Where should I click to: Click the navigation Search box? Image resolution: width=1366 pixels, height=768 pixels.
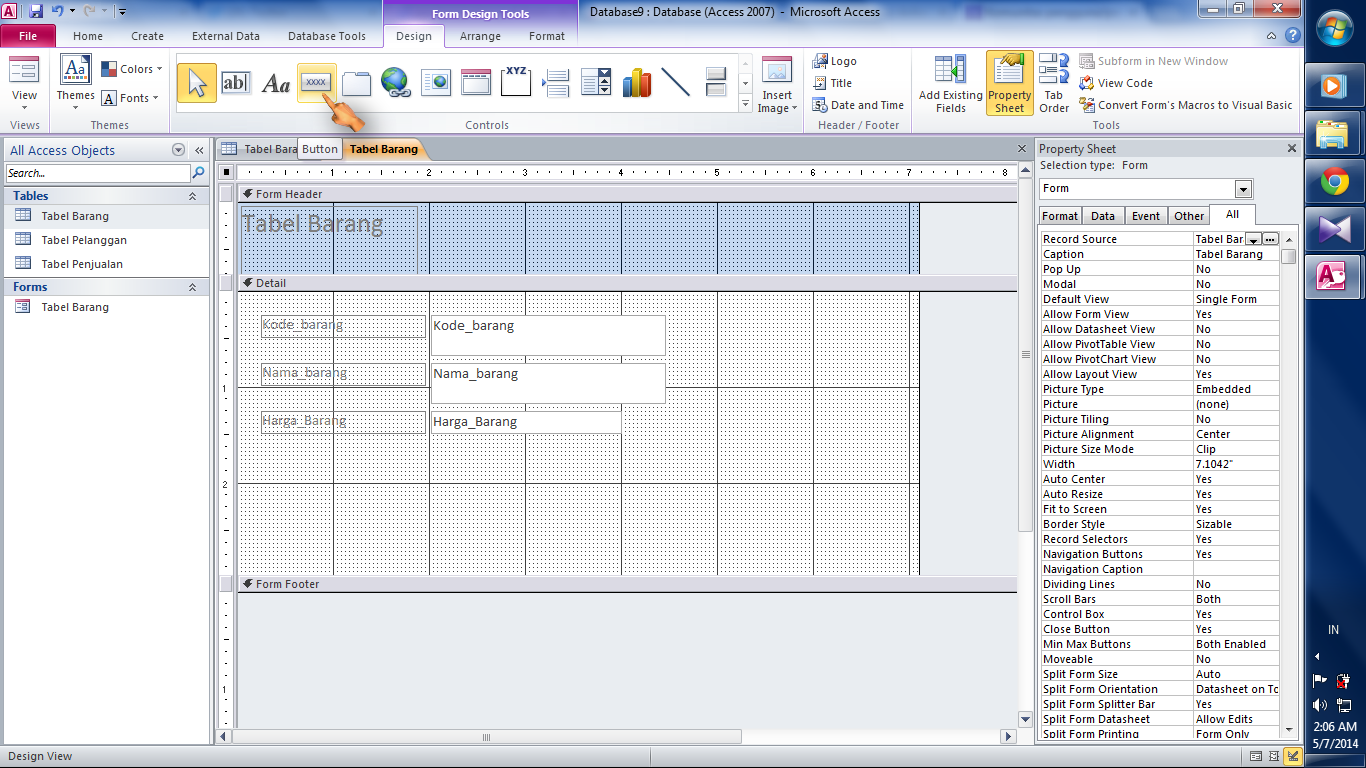point(98,173)
